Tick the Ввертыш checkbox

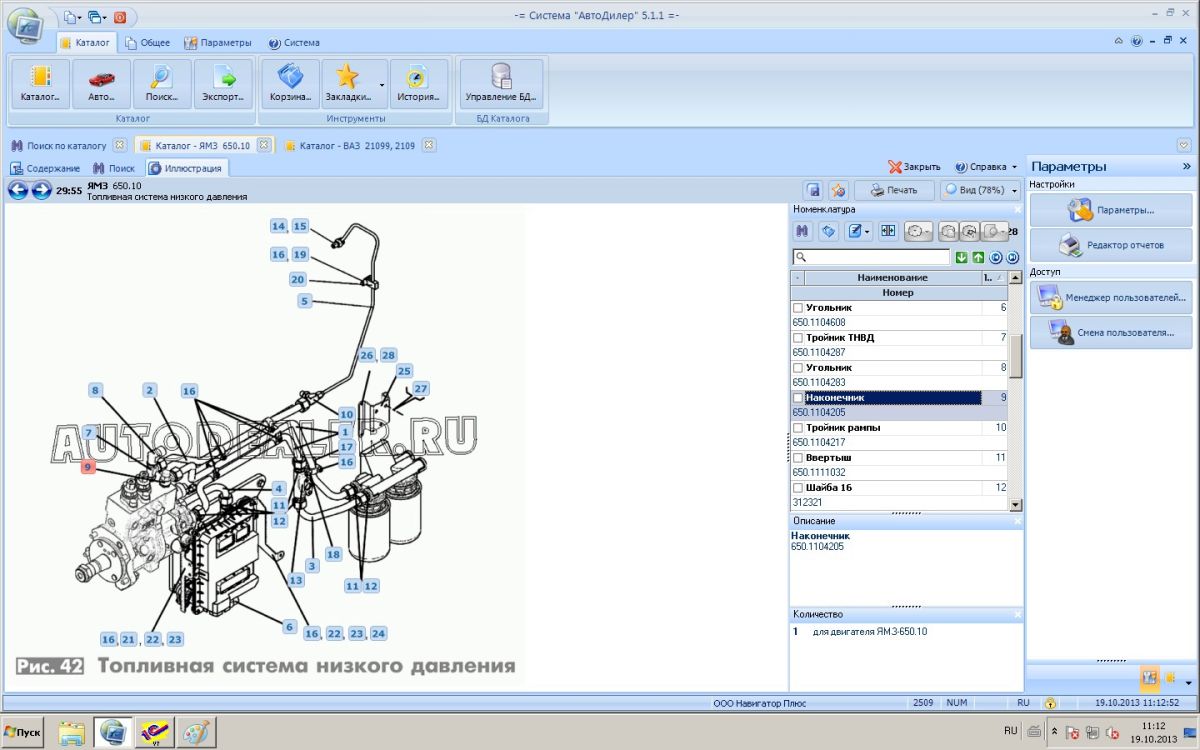[x=798, y=458]
